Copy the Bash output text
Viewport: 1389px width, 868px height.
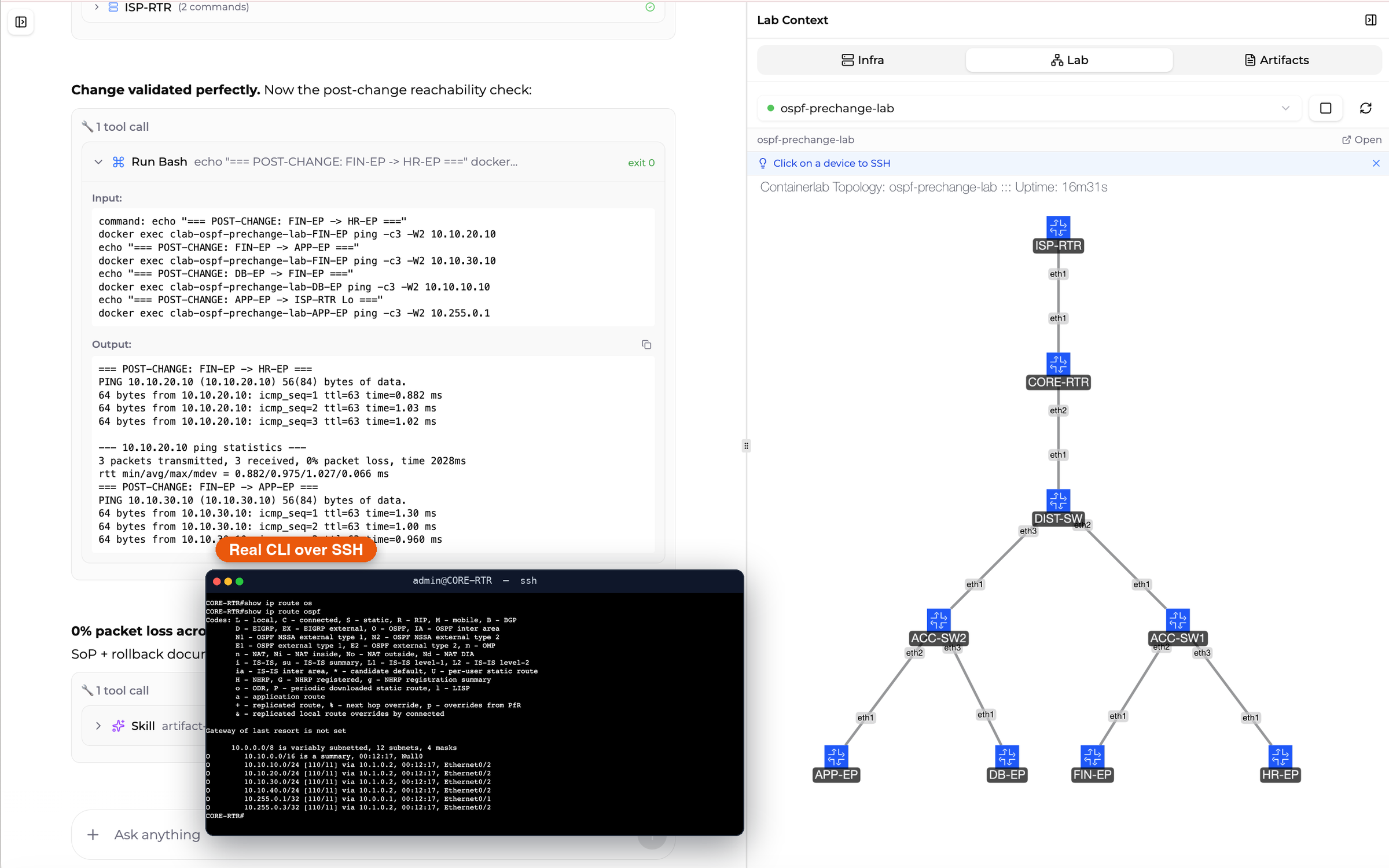(x=646, y=344)
